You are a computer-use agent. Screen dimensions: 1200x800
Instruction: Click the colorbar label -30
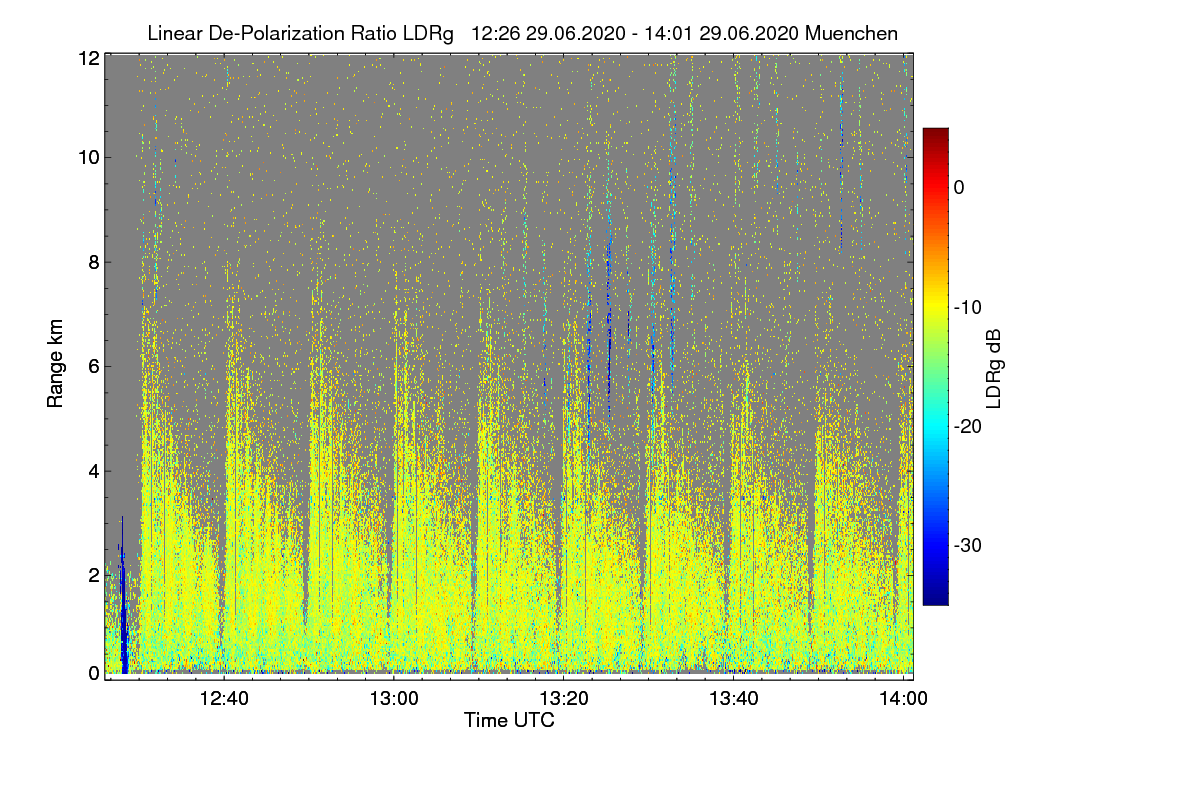968,546
